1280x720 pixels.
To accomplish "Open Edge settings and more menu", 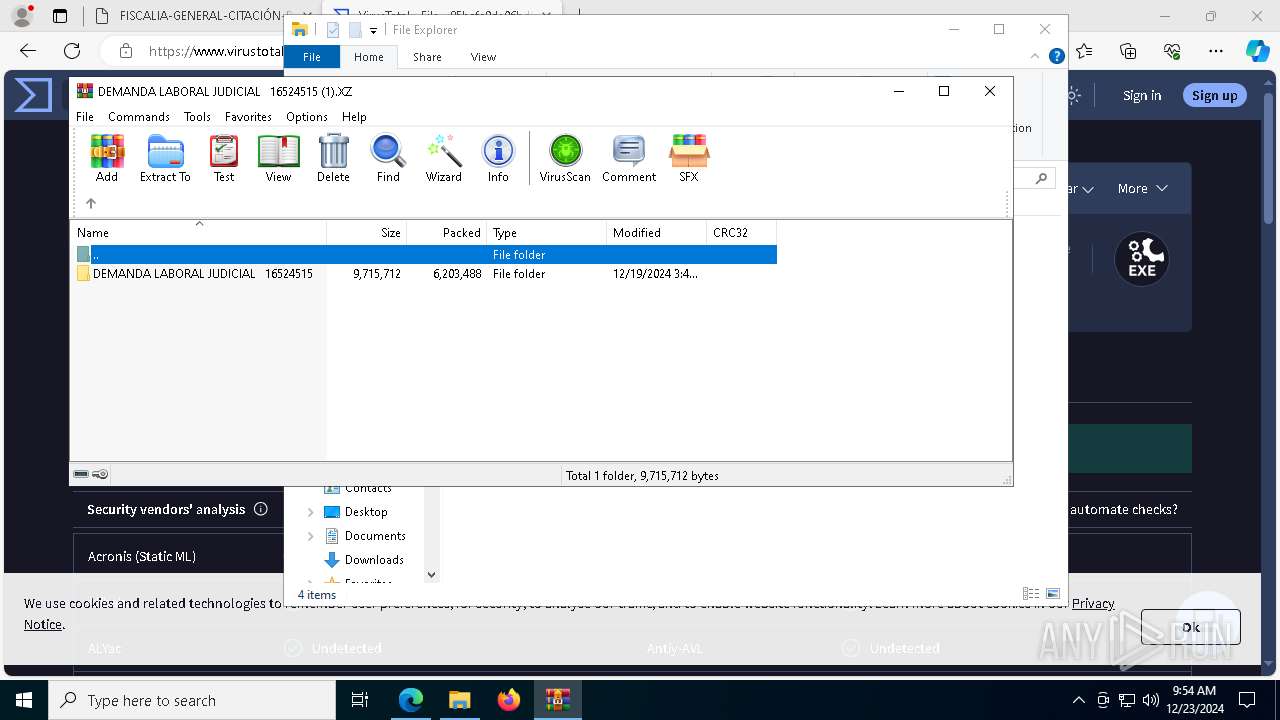I will point(1216,51).
